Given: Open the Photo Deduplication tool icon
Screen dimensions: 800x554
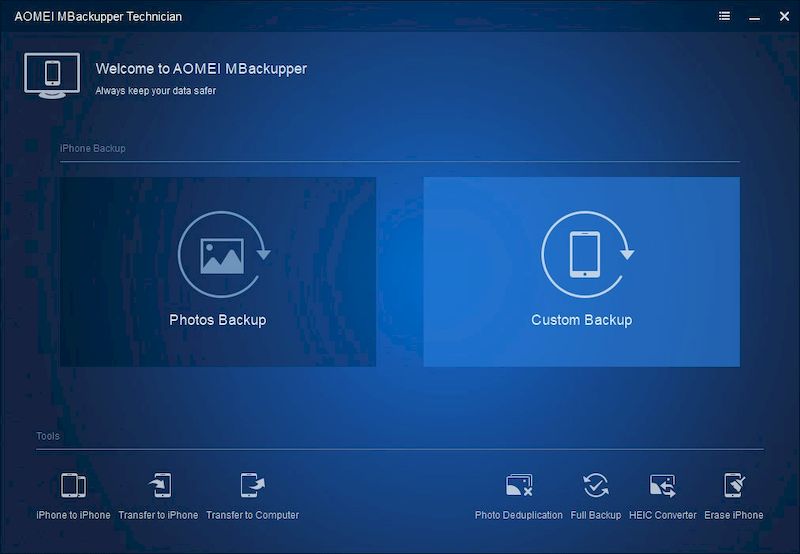Looking at the screenshot, I should point(519,485).
